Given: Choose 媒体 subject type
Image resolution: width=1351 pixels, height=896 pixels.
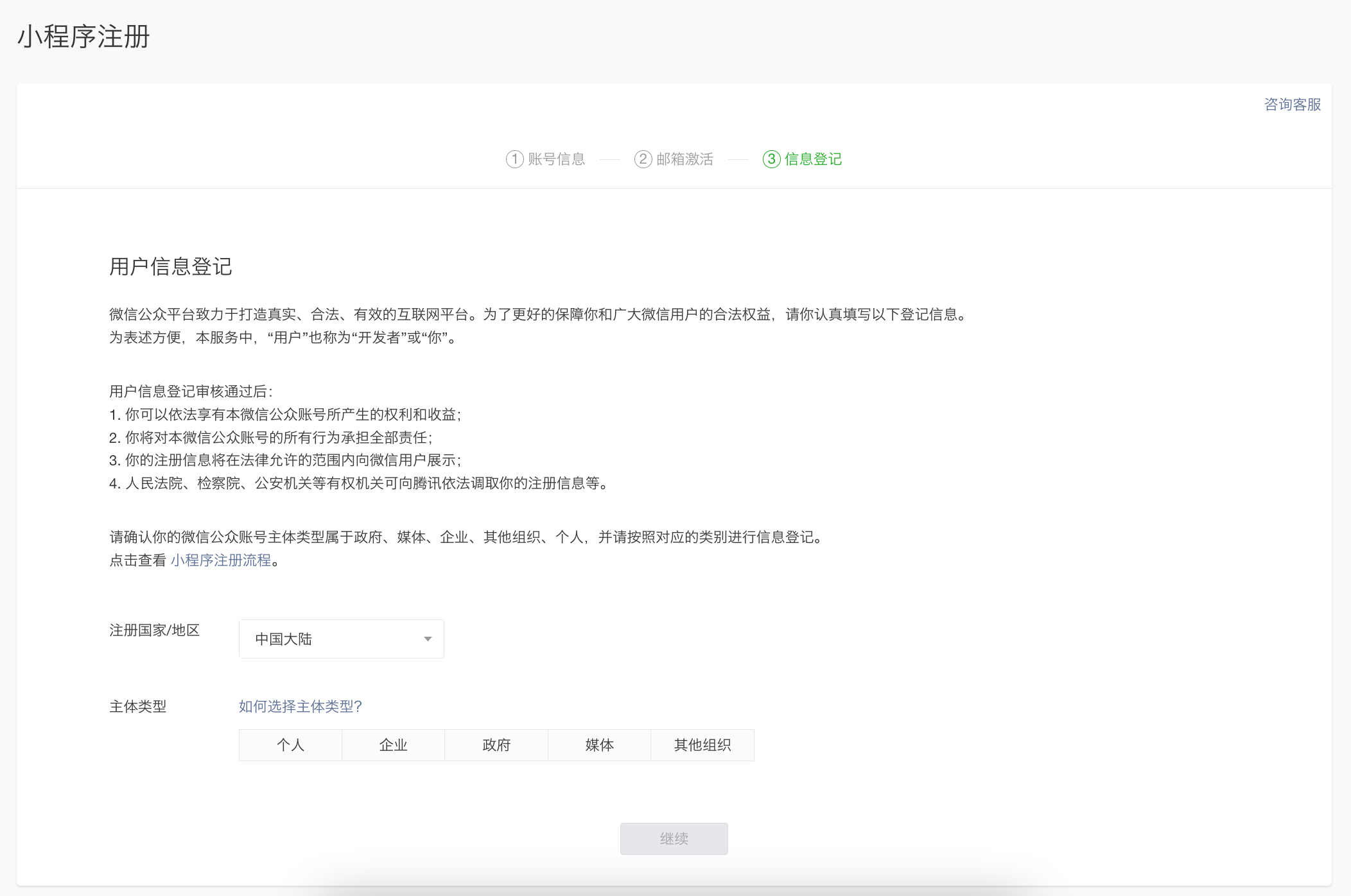Looking at the screenshot, I should 599,745.
